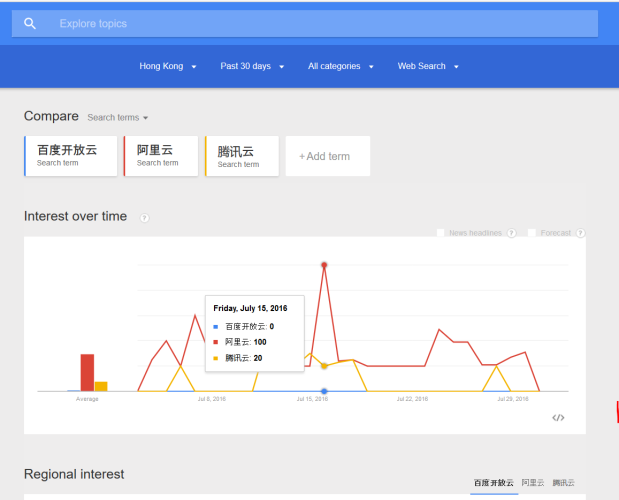Click the red 阿里云: 100 tooltip swatch

point(216,342)
